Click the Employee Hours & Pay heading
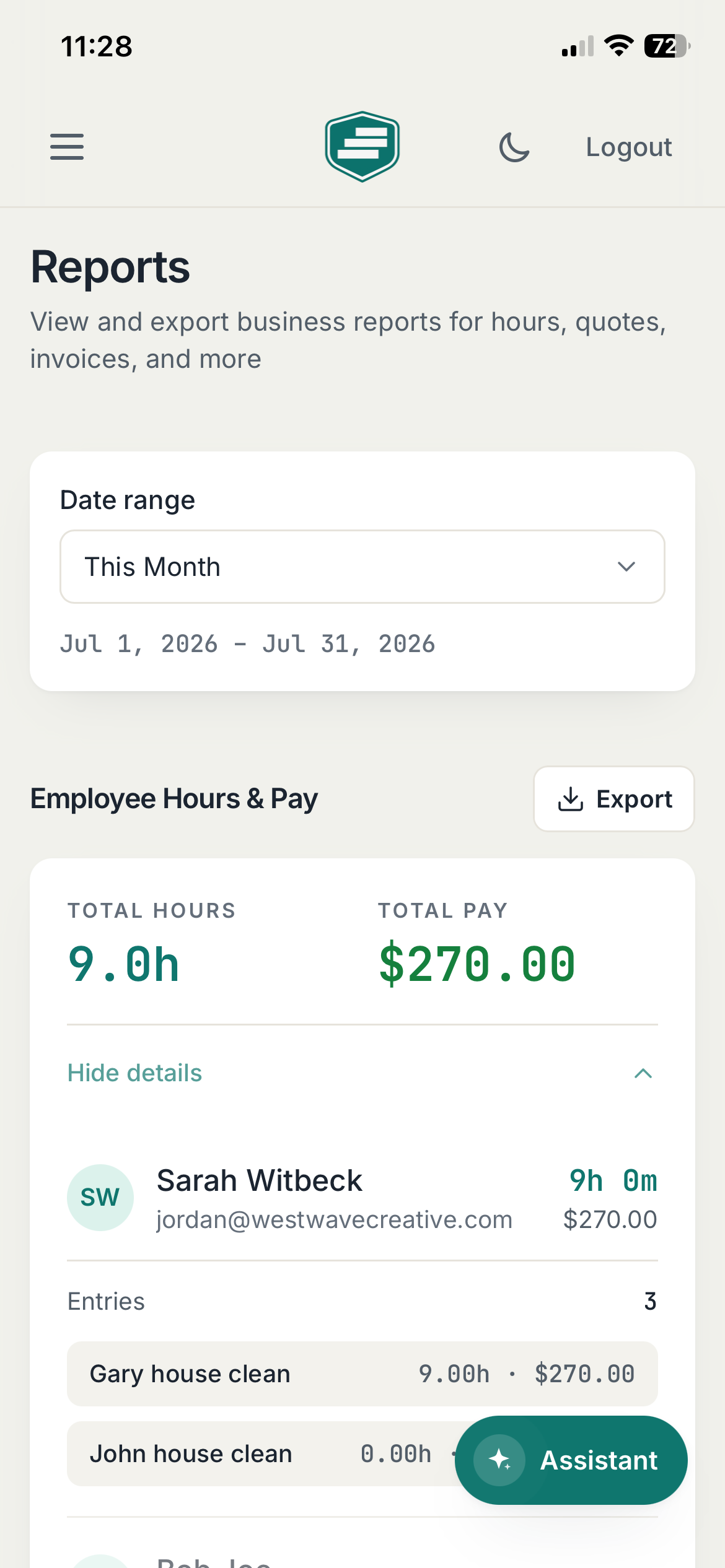The height and width of the screenshot is (1568, 725). tap(174, 799)
